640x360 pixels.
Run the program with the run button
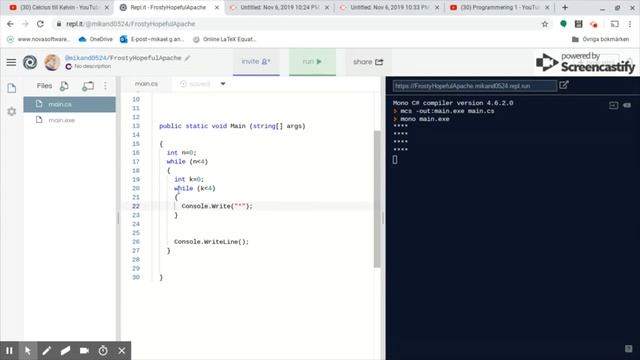(x=312, y=62)
